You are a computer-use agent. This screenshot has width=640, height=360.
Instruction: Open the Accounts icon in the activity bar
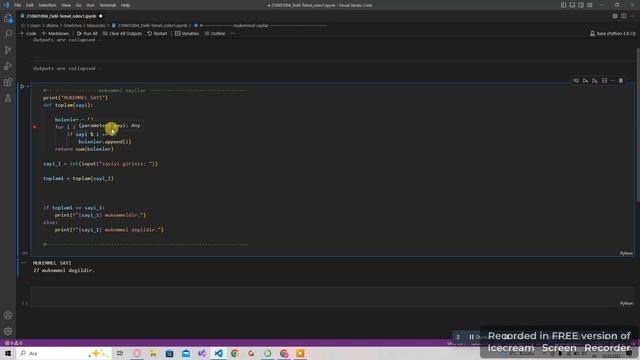[8, 316]
